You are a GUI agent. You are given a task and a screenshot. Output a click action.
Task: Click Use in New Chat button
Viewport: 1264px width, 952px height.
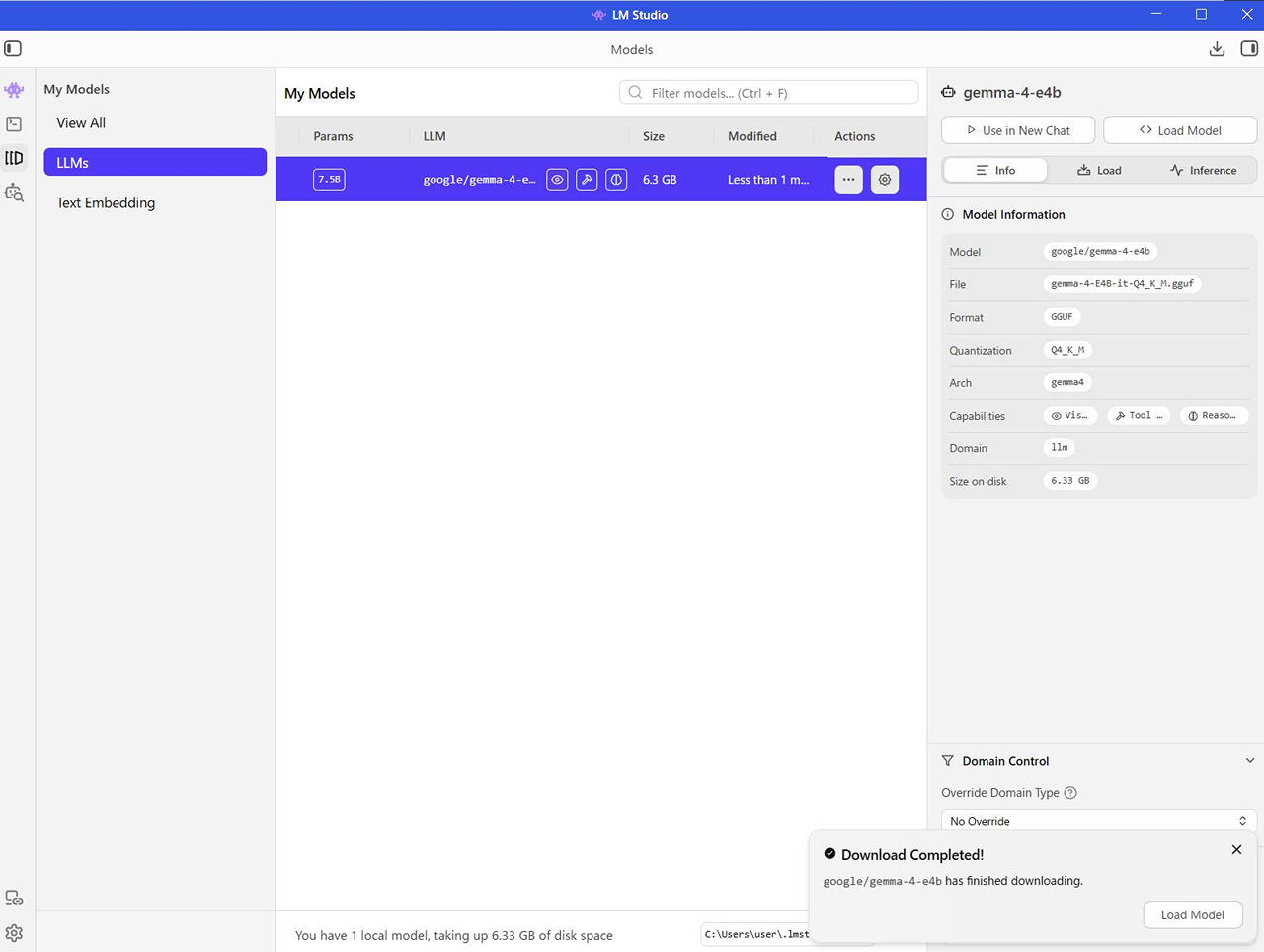tap(1017, 130)
